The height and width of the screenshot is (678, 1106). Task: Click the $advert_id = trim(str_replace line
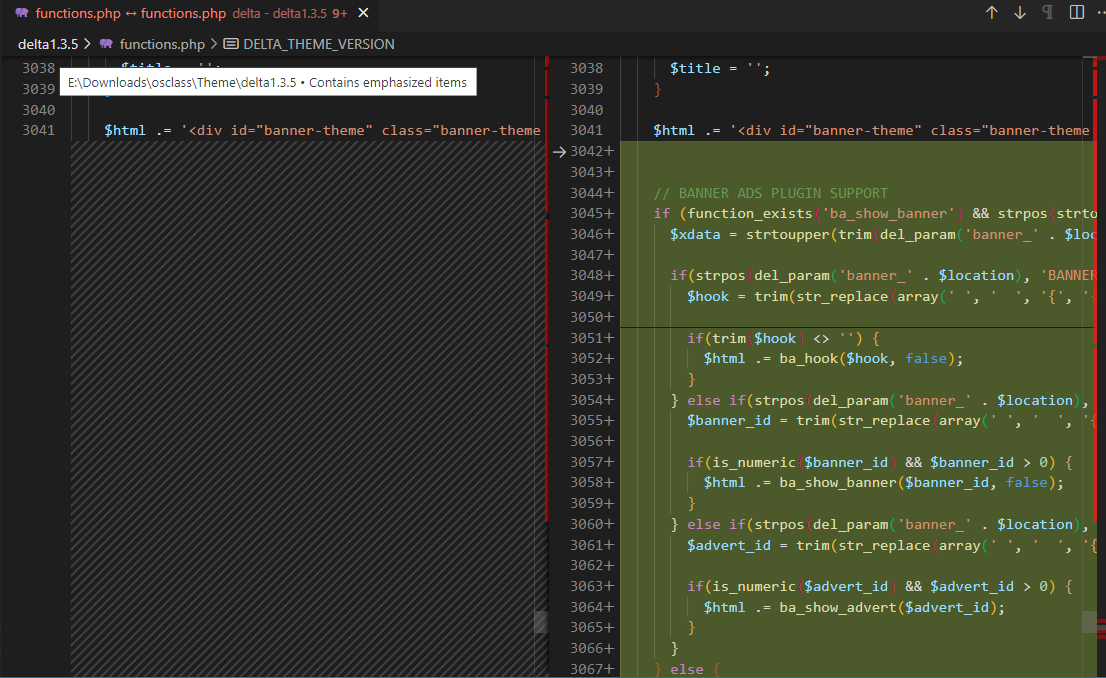pyautogui.click(x=892, y=546)
